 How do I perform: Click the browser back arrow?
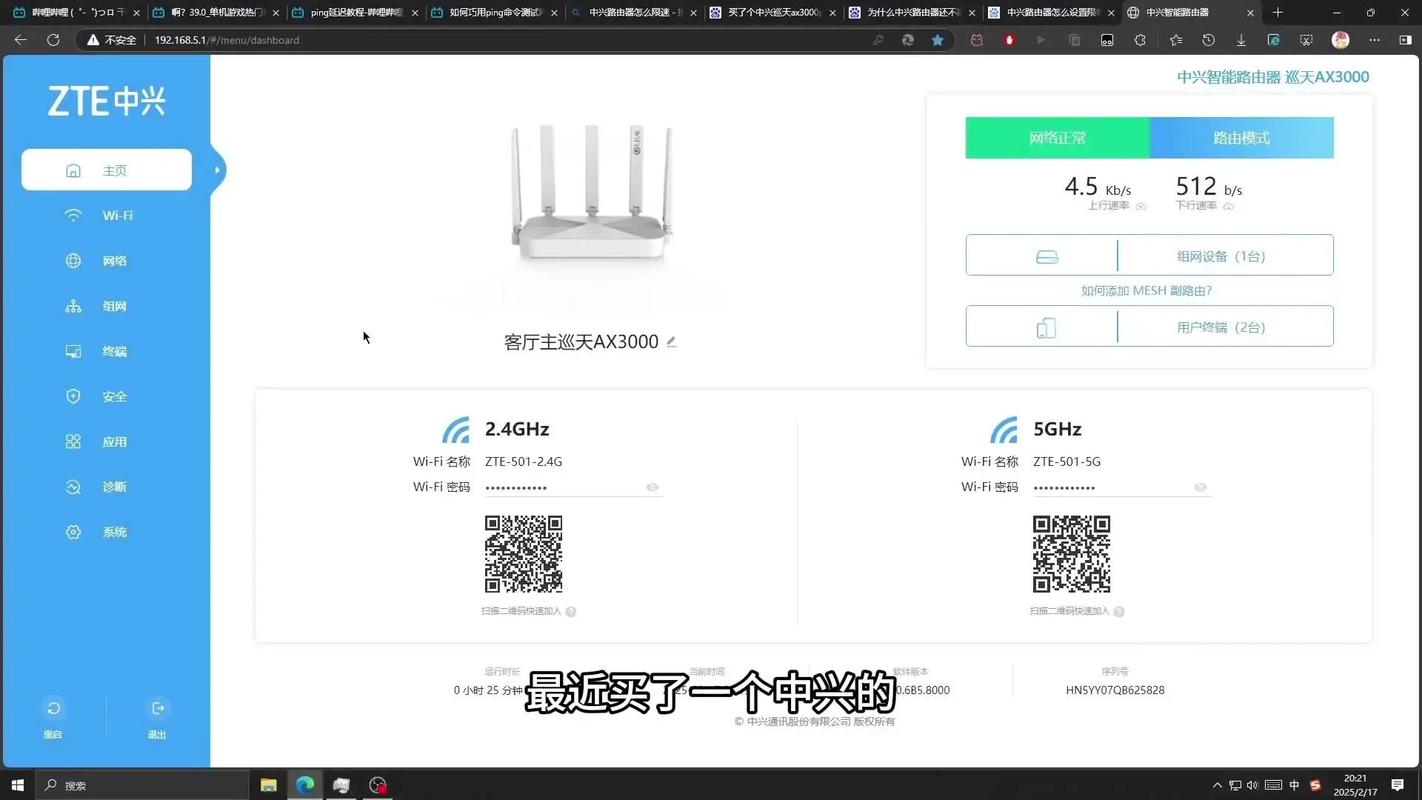point(20,40)
